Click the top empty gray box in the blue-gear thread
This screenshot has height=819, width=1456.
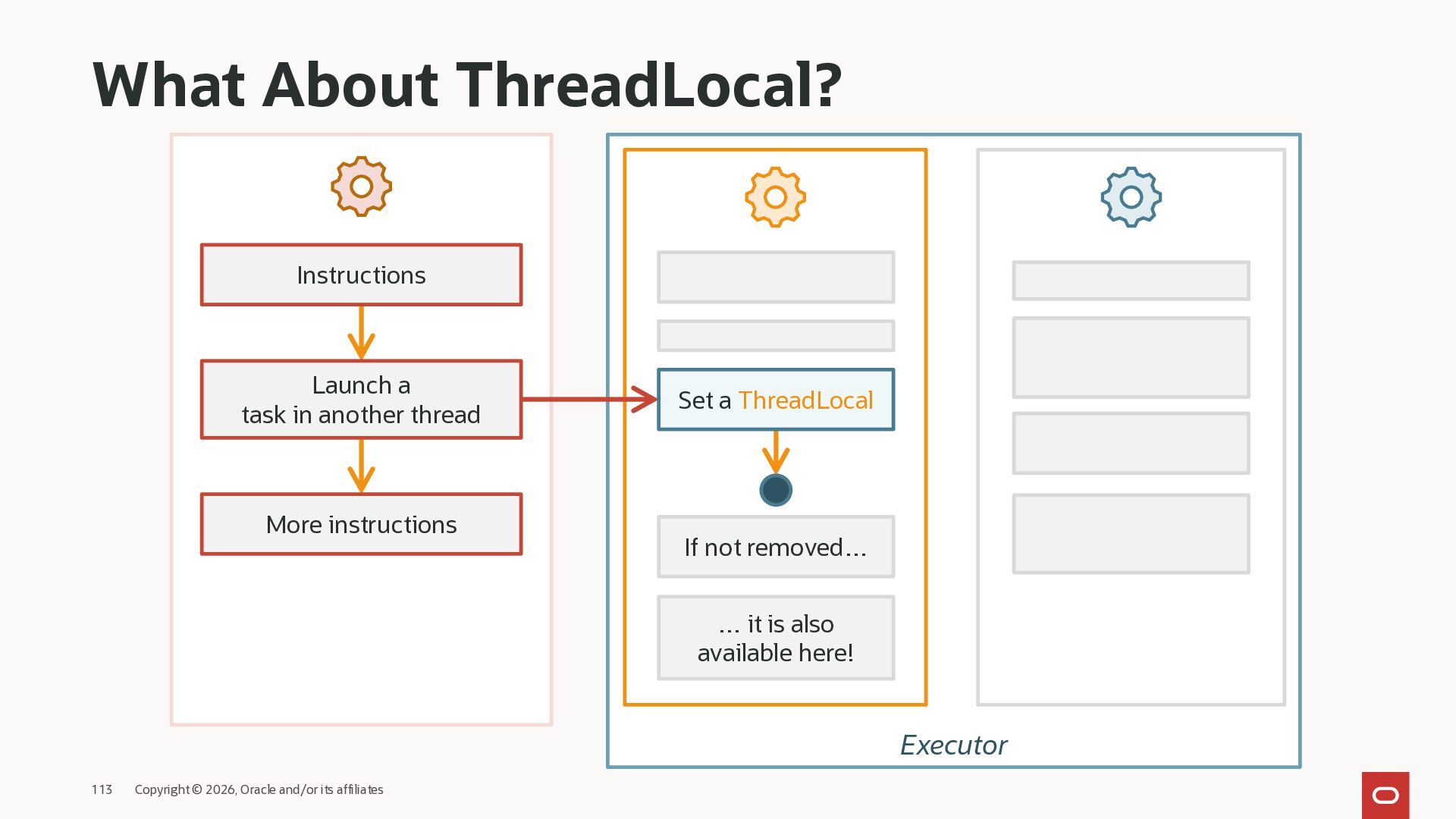tap(1131, 281)
